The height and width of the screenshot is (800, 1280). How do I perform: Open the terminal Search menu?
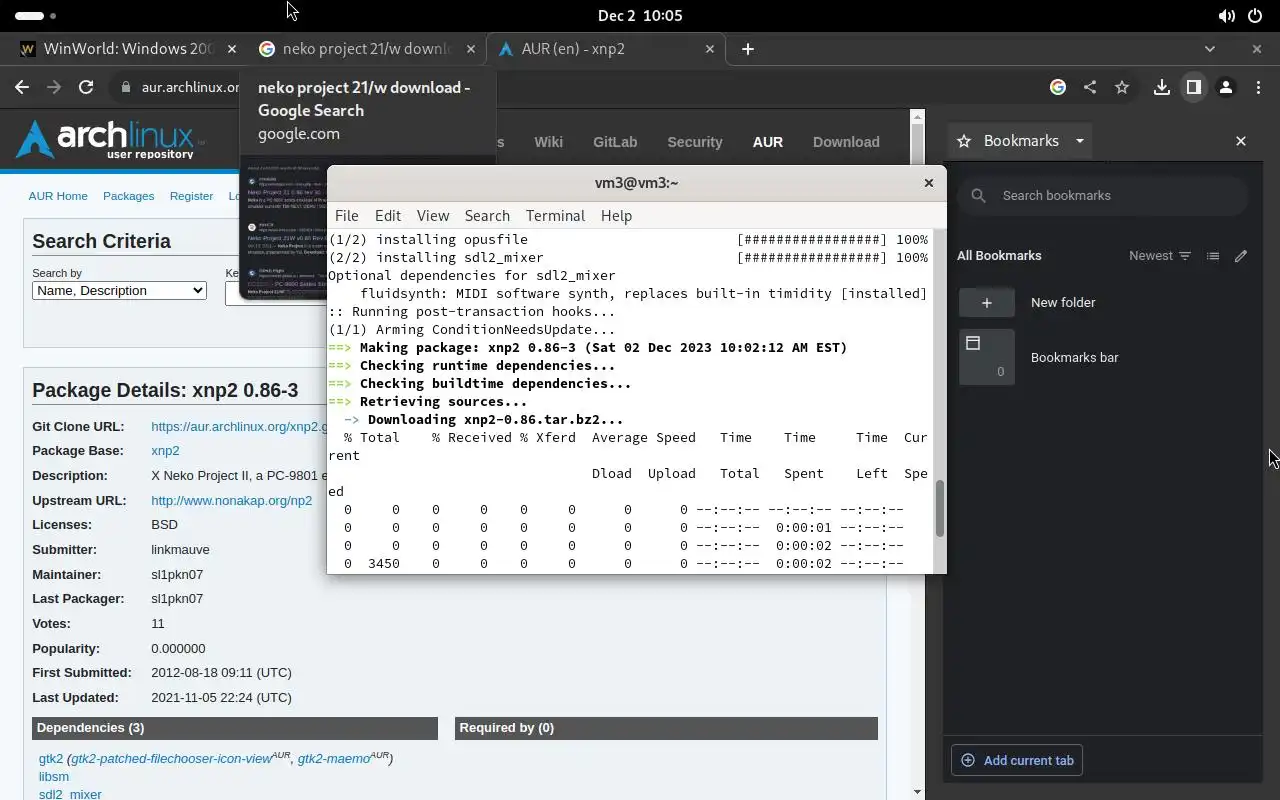(487, 215)
